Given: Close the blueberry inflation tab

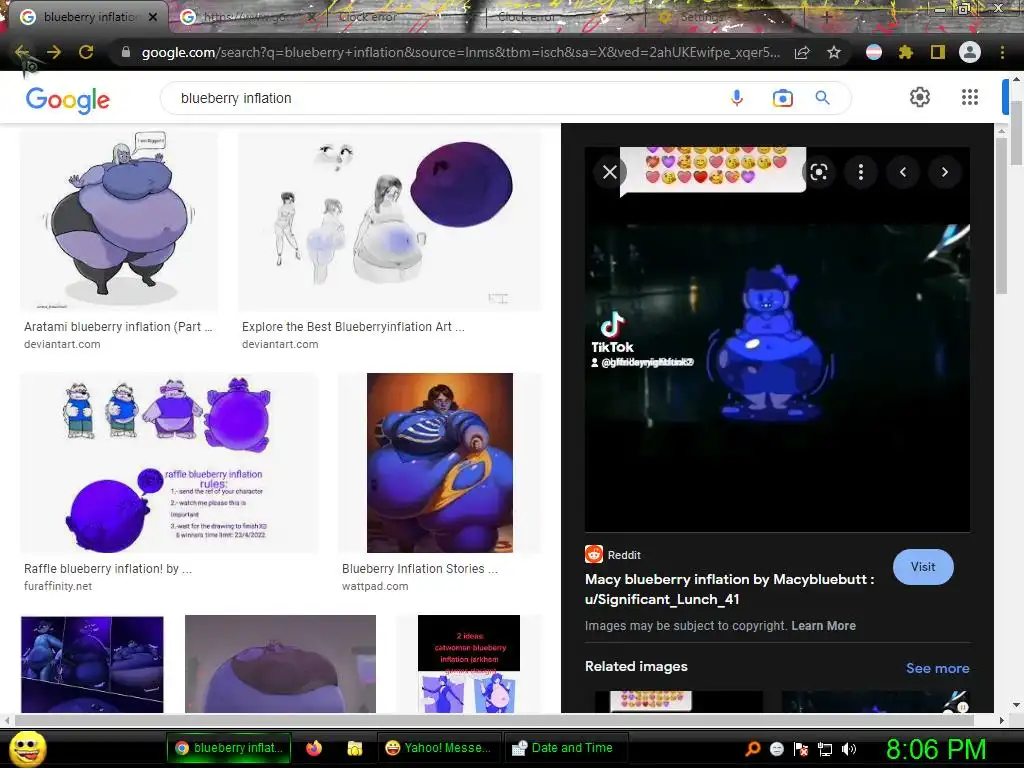Looking at the screenshot, I should pos(153,17).
